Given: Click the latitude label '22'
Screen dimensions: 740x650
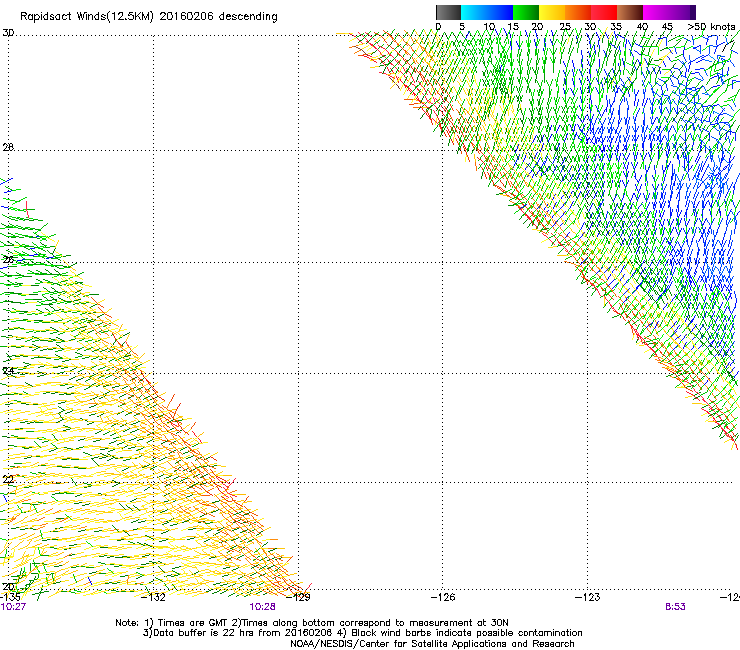Looking at the screenshot, I should [8, 480].
